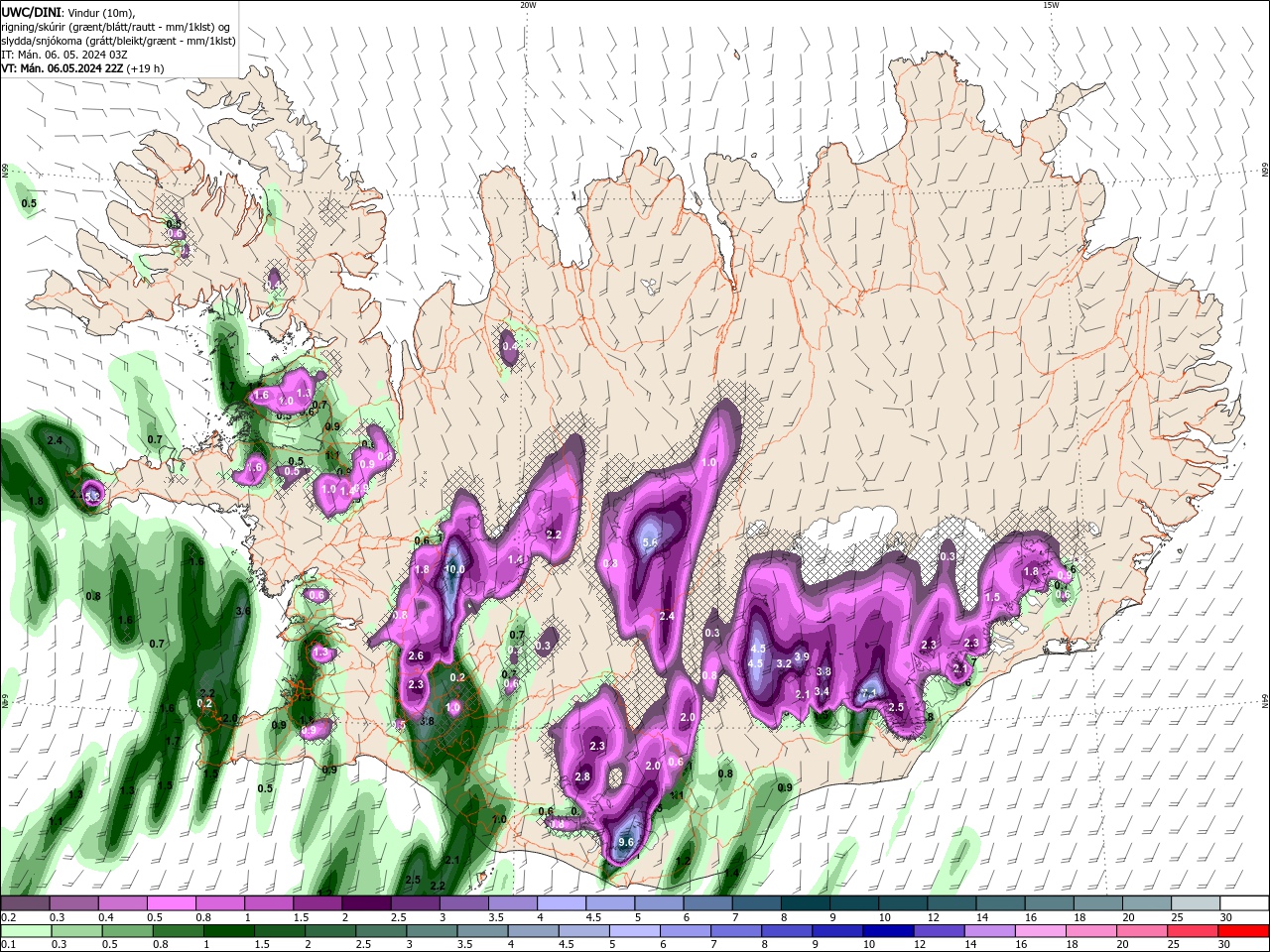Click the '2.6' value on the map

[416, 655]
